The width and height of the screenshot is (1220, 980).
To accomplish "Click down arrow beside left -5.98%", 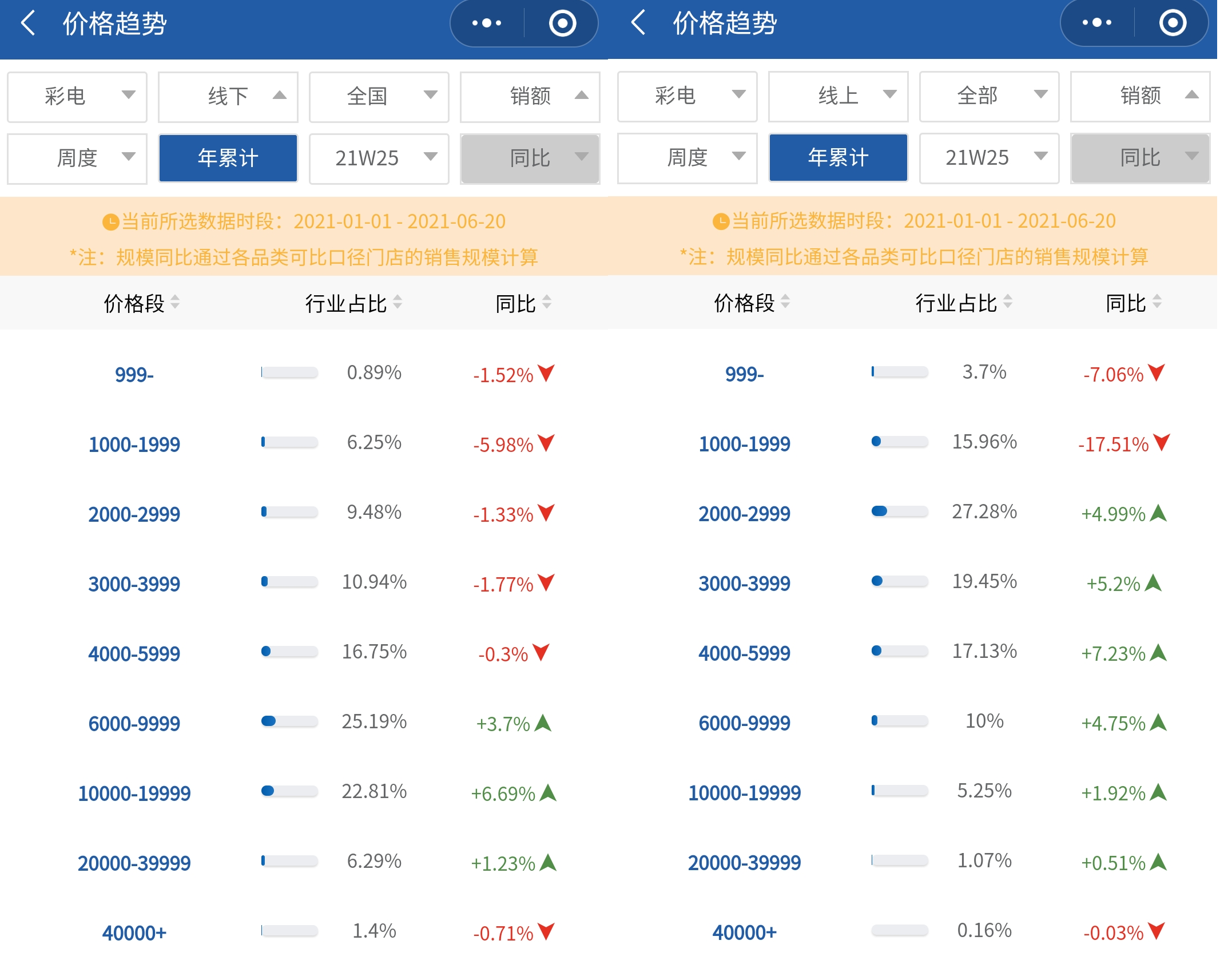I will 546,443.
